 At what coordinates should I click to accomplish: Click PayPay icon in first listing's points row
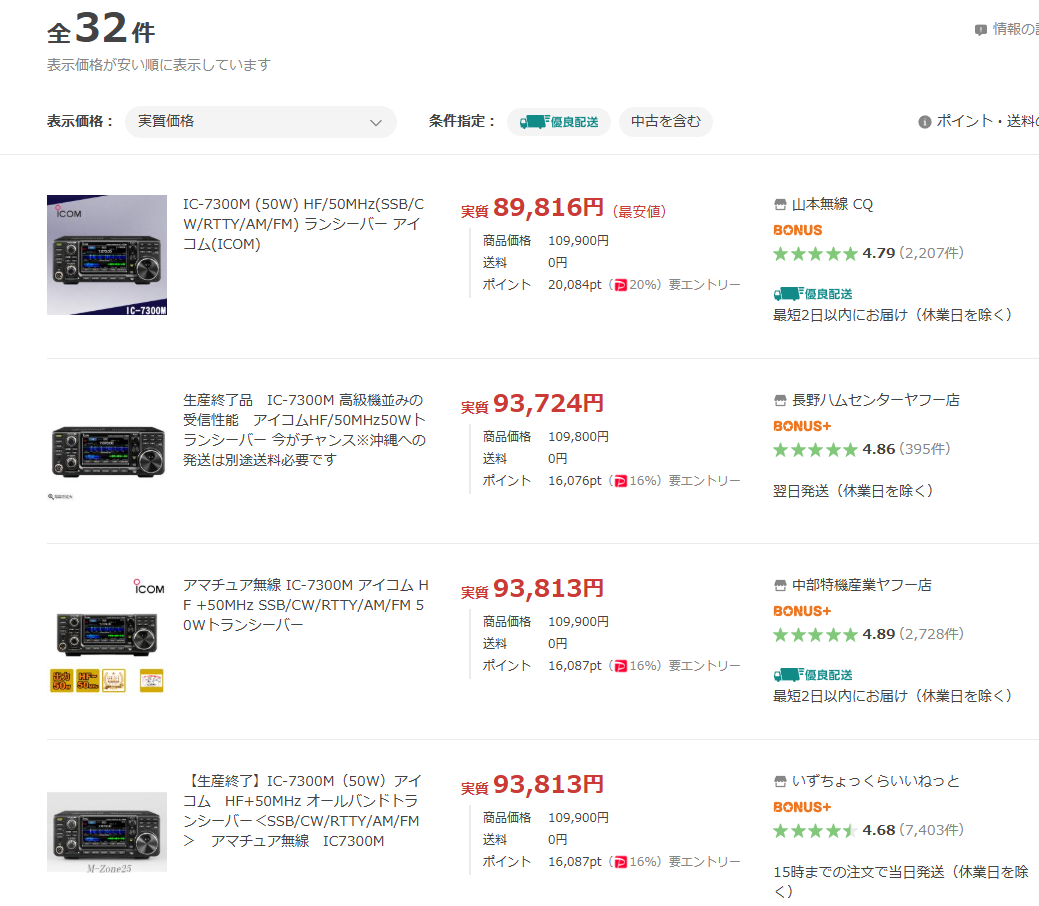(x=620, y=285)
